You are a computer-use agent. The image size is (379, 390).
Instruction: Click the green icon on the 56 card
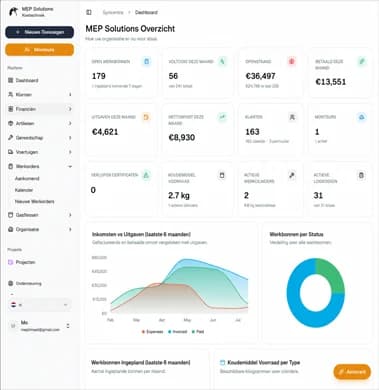222,61
